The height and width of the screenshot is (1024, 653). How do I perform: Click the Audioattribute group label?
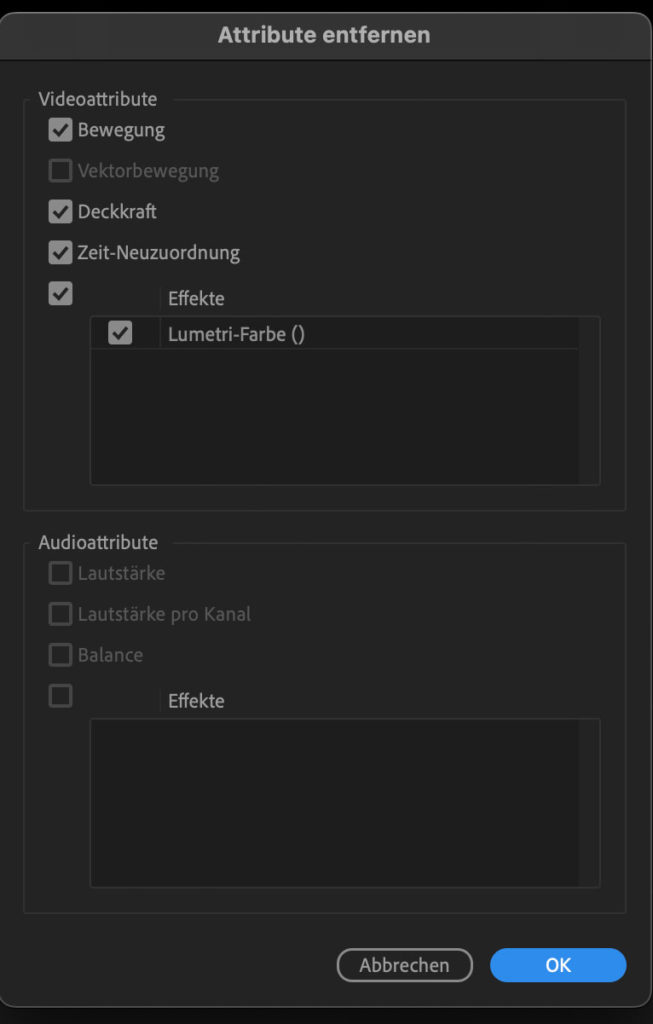tap(98, 543)
